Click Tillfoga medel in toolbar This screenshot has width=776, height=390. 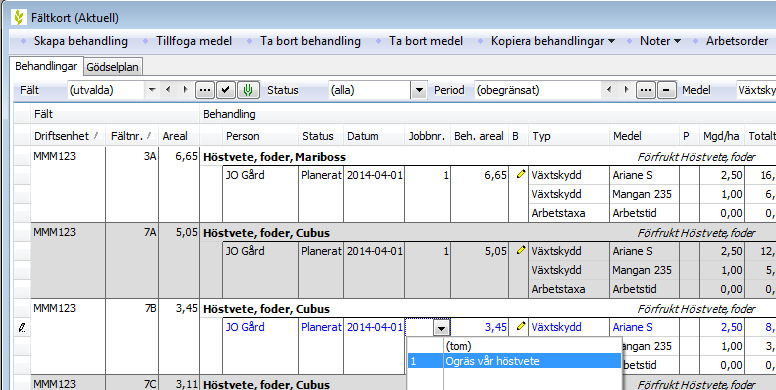pyautogui.click(x=194, y=41)
